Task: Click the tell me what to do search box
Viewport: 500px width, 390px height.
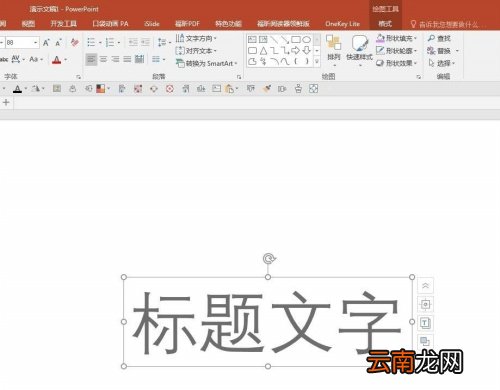Action: coord(448,24)
